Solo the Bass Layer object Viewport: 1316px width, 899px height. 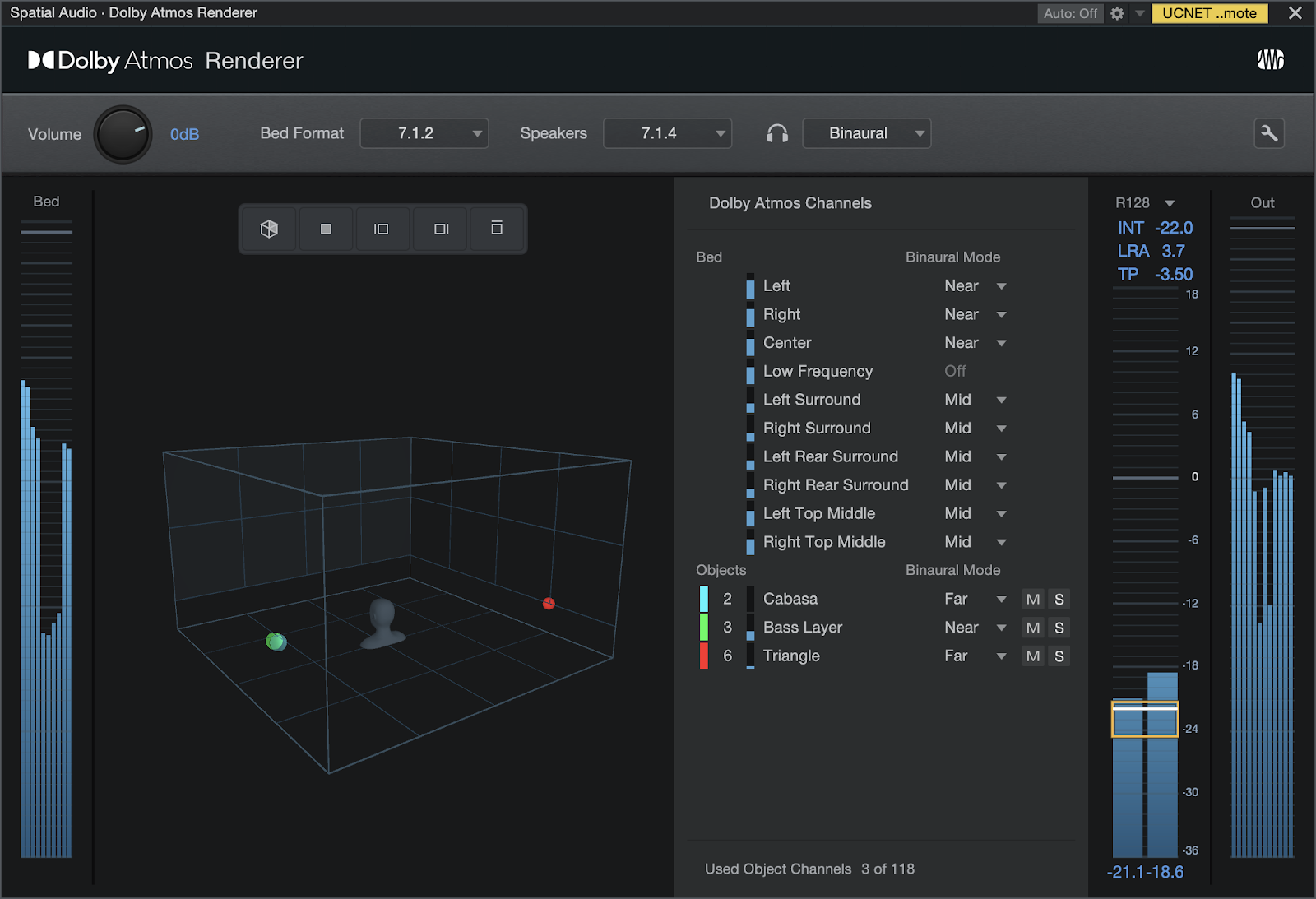click(x=1059, y=628)
